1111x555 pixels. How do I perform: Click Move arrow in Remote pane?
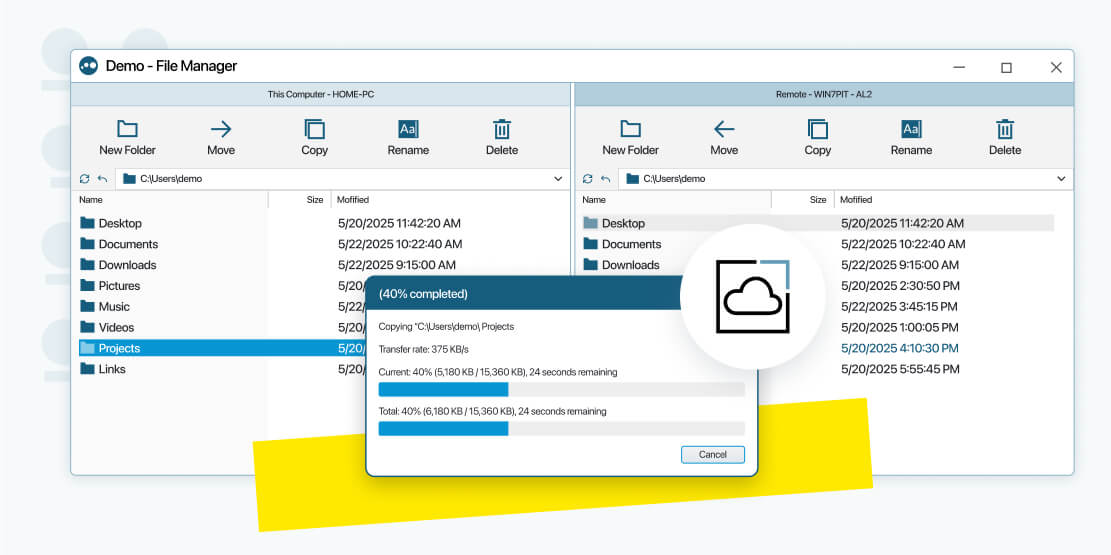coord(724,129)
